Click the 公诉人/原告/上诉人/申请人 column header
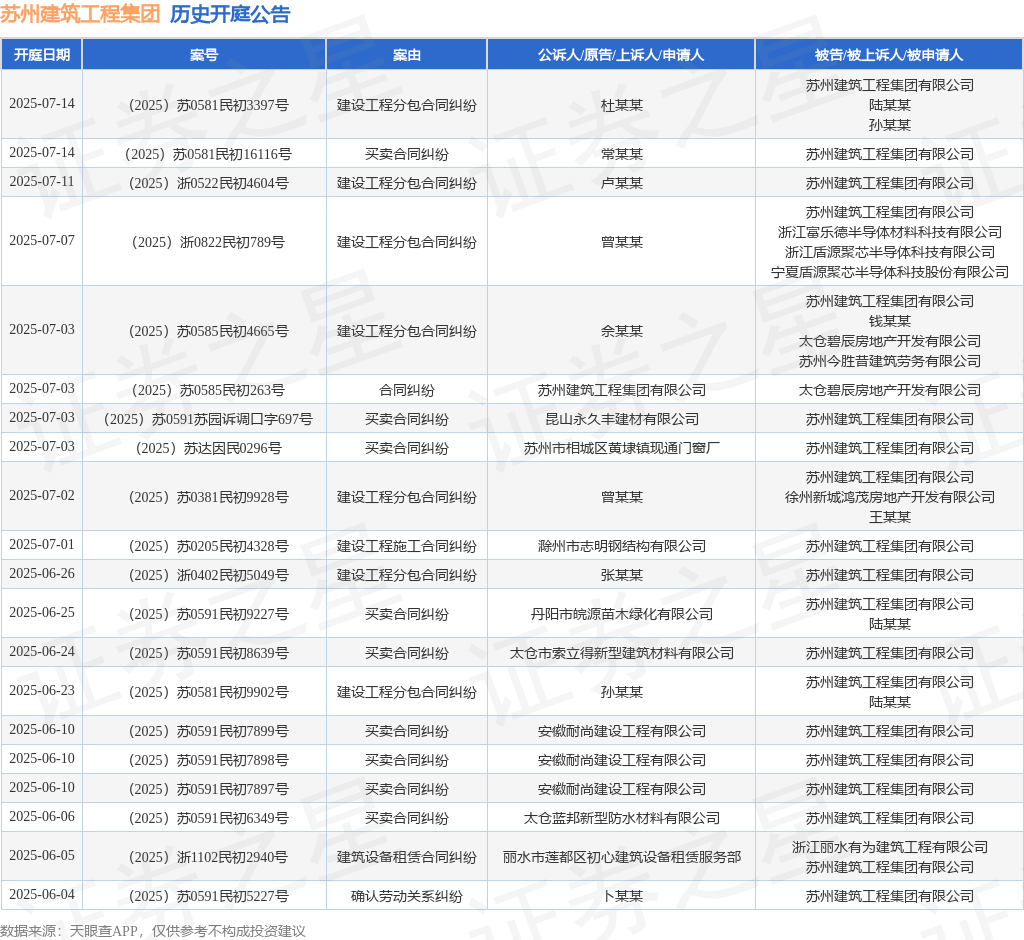This screenshot has height=940, width=1024. [x=621, y=55]
